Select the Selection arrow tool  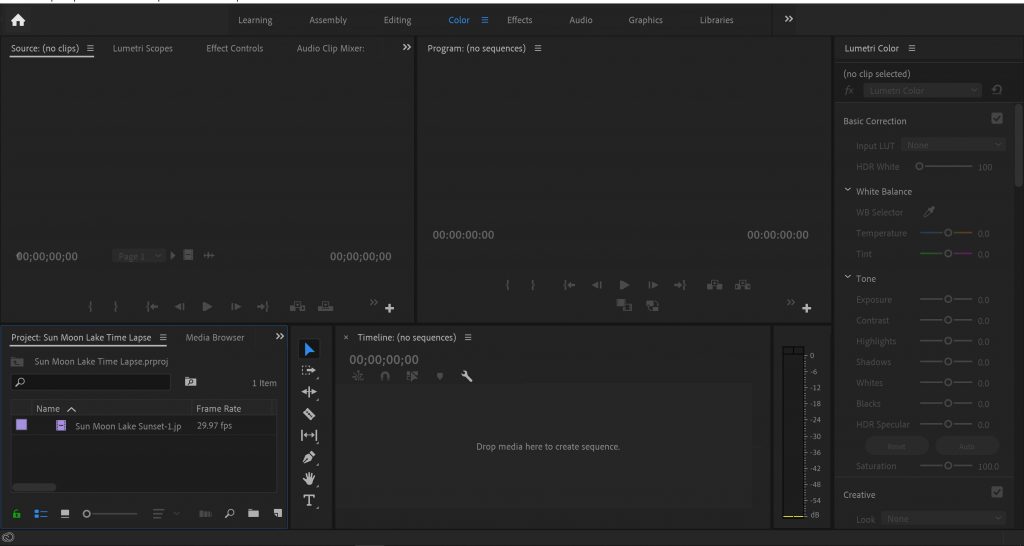[x=309, y=349]
